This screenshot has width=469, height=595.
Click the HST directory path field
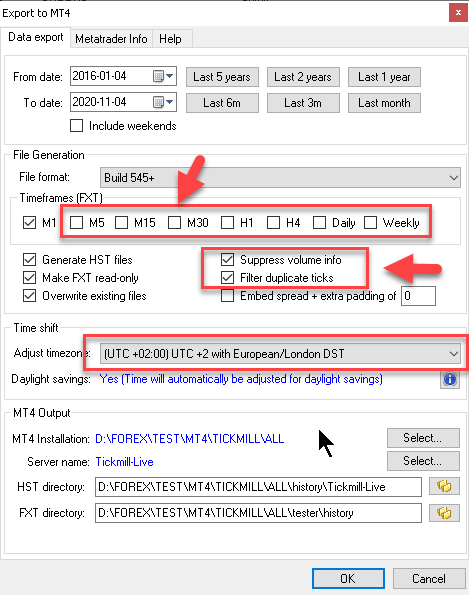[x=258, y=487]
